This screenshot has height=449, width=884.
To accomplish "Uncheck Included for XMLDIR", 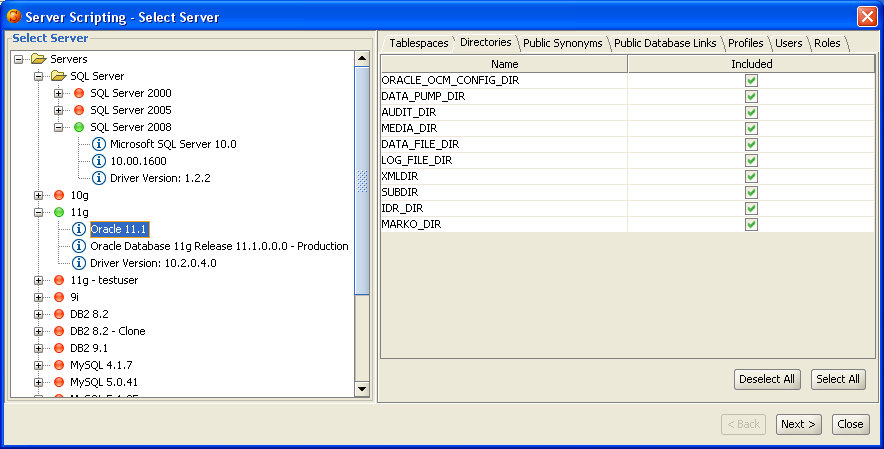I will coord(751,177).
